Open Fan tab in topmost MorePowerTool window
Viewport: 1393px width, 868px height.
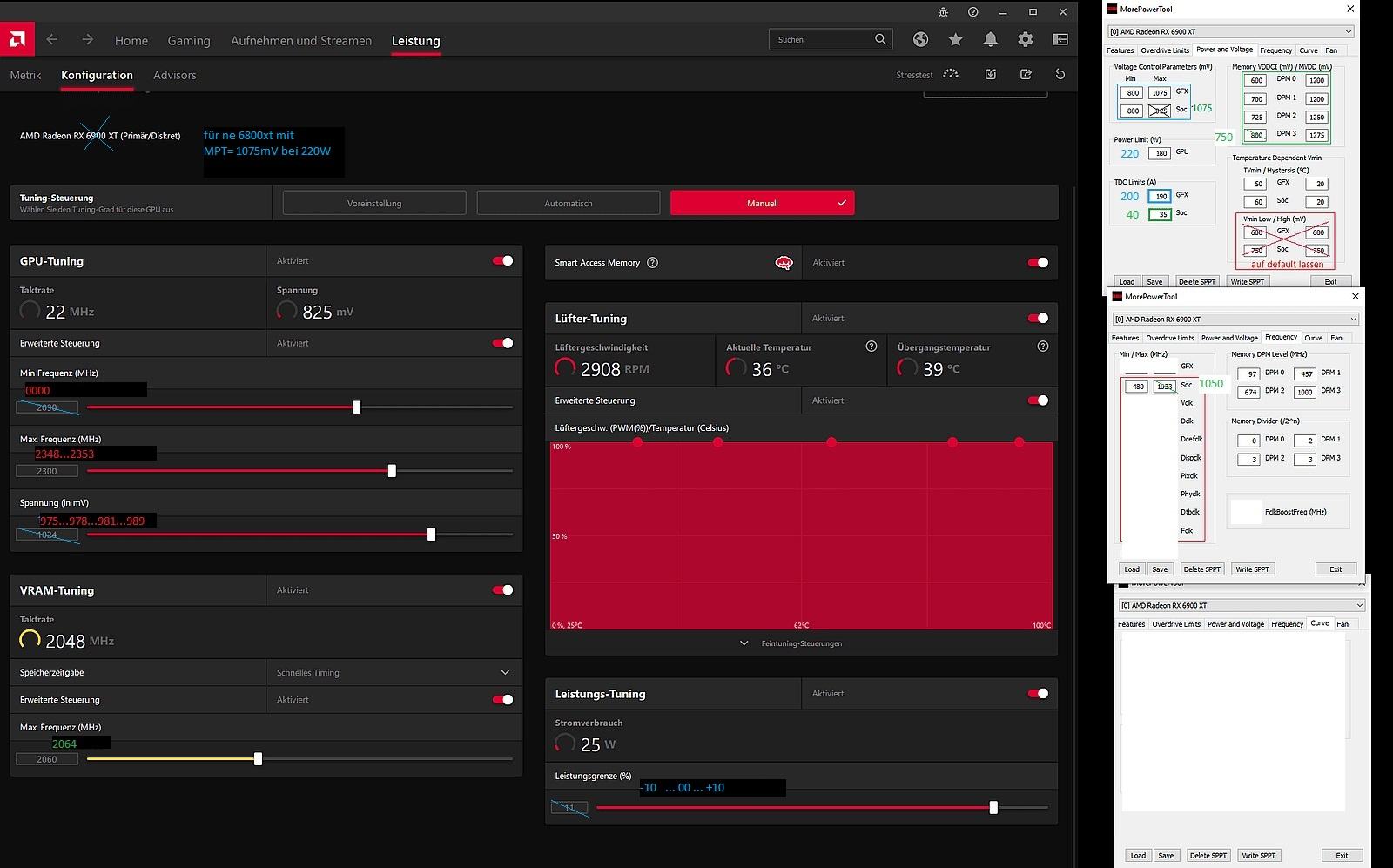[x=1331, y=50]
